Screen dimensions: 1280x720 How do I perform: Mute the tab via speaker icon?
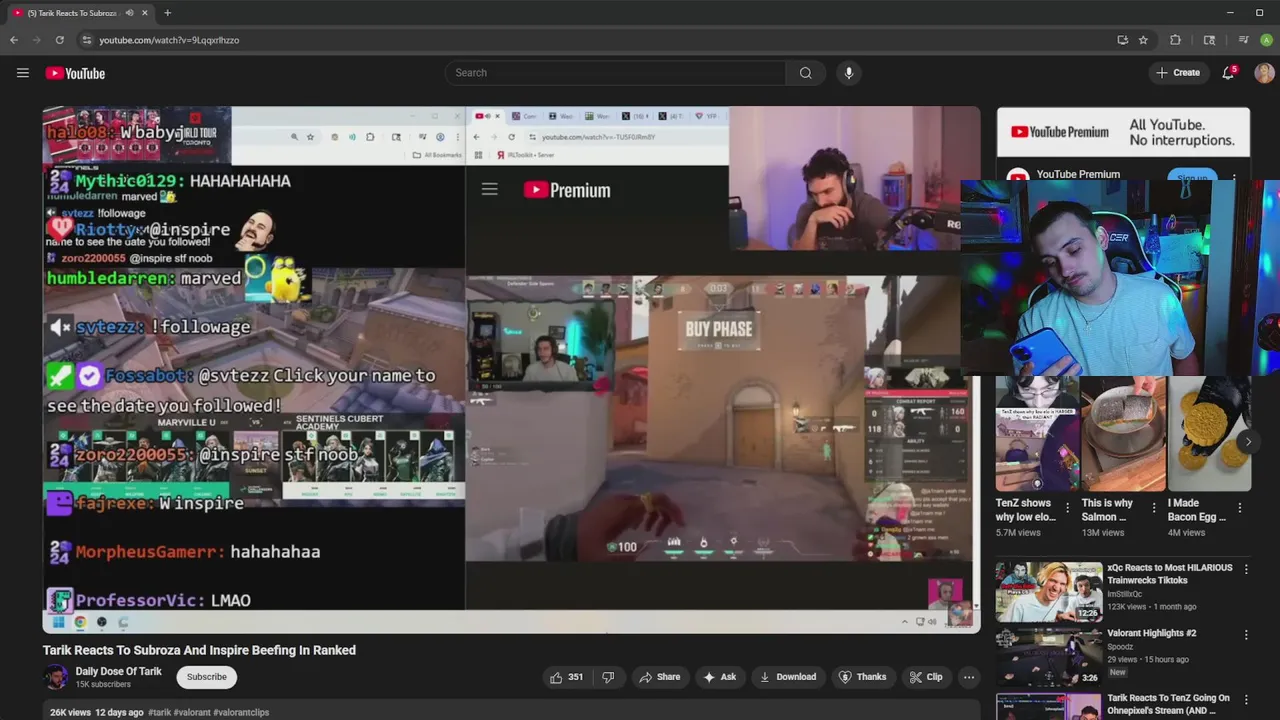[129, 13]
